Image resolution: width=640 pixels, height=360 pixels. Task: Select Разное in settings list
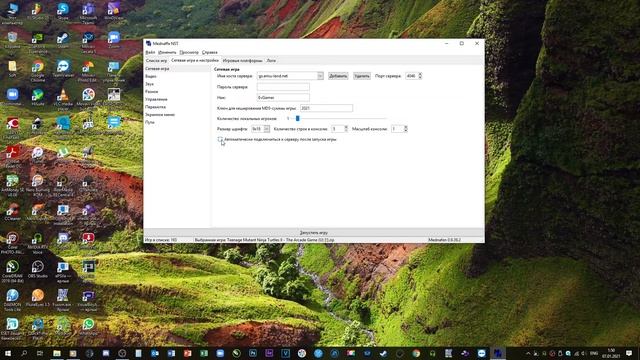[x=177, y=92]
